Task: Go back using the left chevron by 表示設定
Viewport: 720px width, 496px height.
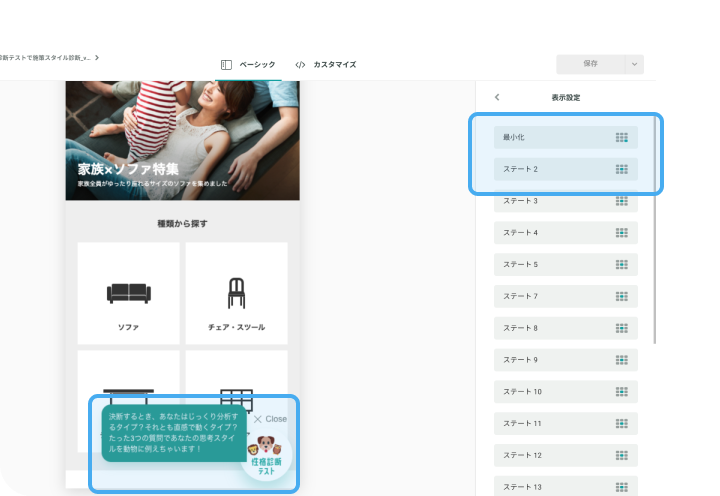Action: tap(497, 97)
